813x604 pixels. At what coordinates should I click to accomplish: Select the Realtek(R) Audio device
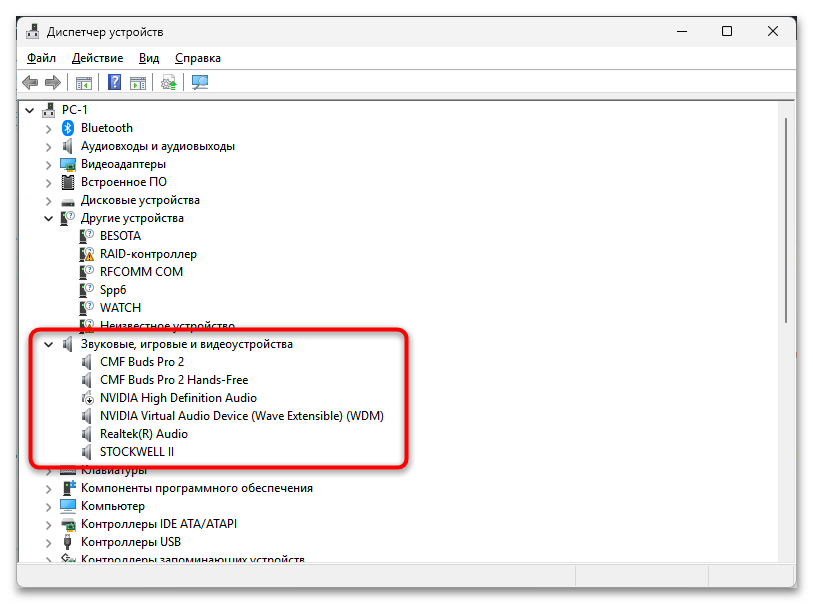pos(143,434)
